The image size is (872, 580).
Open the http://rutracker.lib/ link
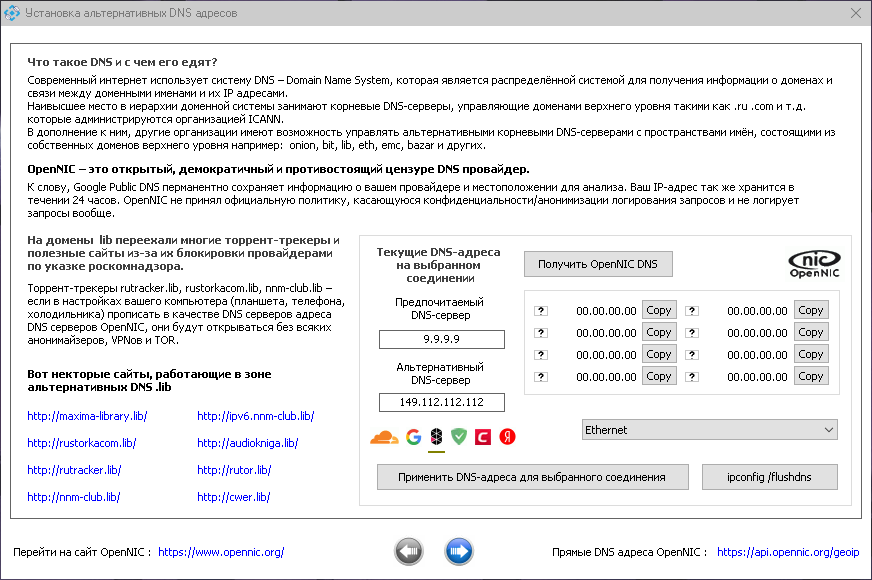pyautogui.click(x=74, y=470)
